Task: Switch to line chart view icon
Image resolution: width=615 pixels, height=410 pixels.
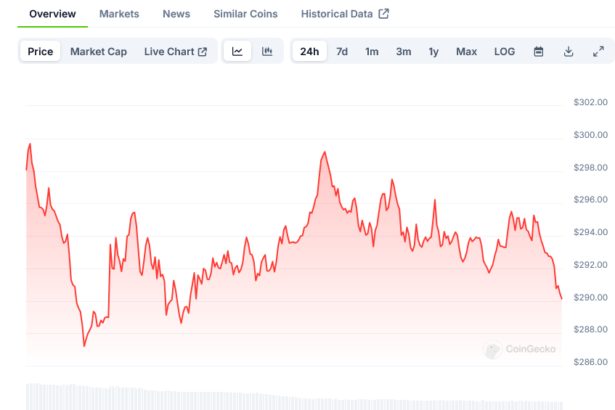Action: click(x=237, y=52)
